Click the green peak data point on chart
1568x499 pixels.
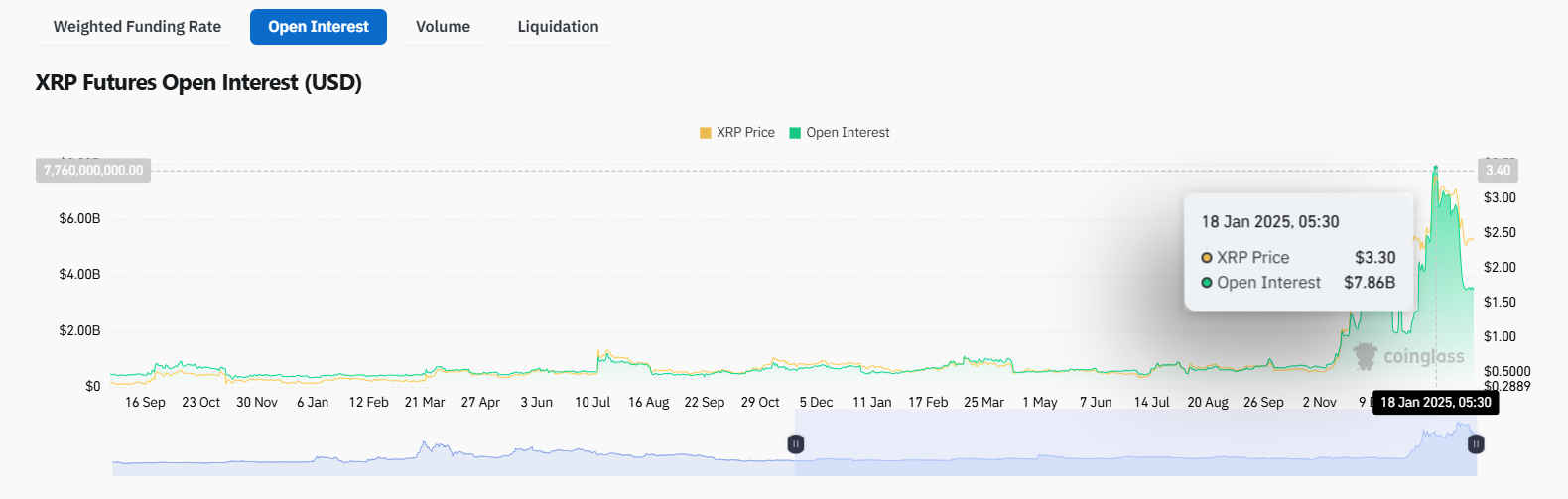[1435, 169]
